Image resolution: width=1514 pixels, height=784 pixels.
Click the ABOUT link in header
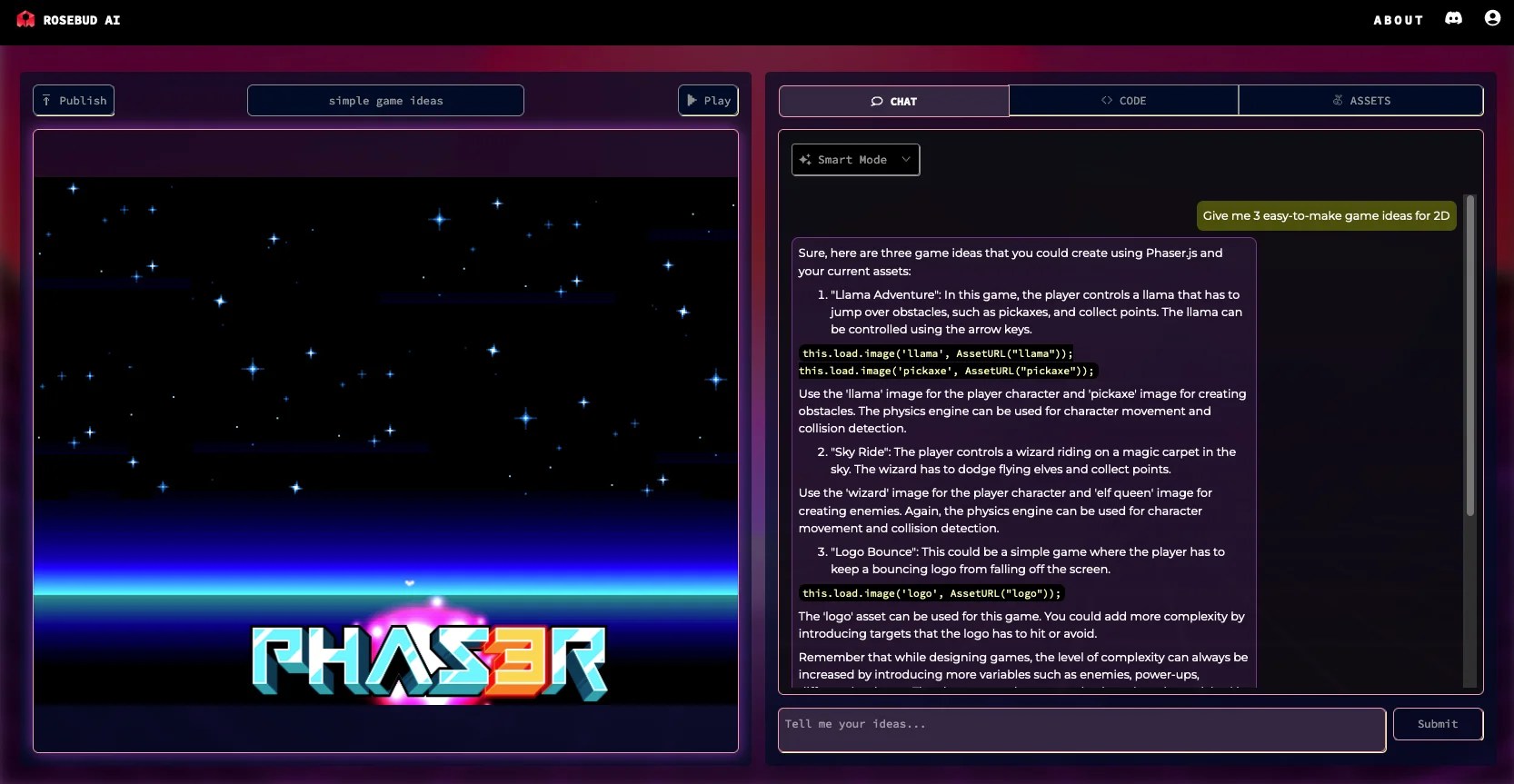click(x=1398, y=20)
